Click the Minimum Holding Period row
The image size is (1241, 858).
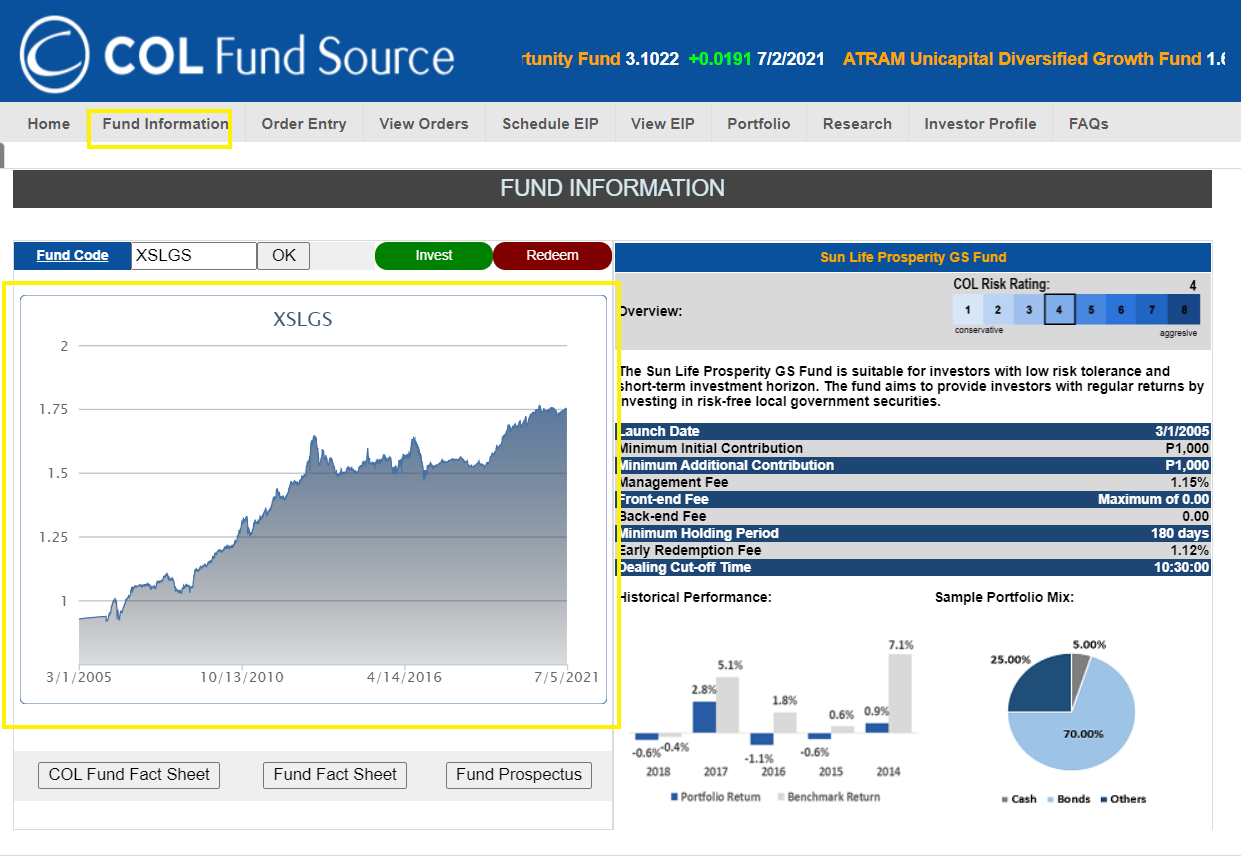click(x=913, y=533)
